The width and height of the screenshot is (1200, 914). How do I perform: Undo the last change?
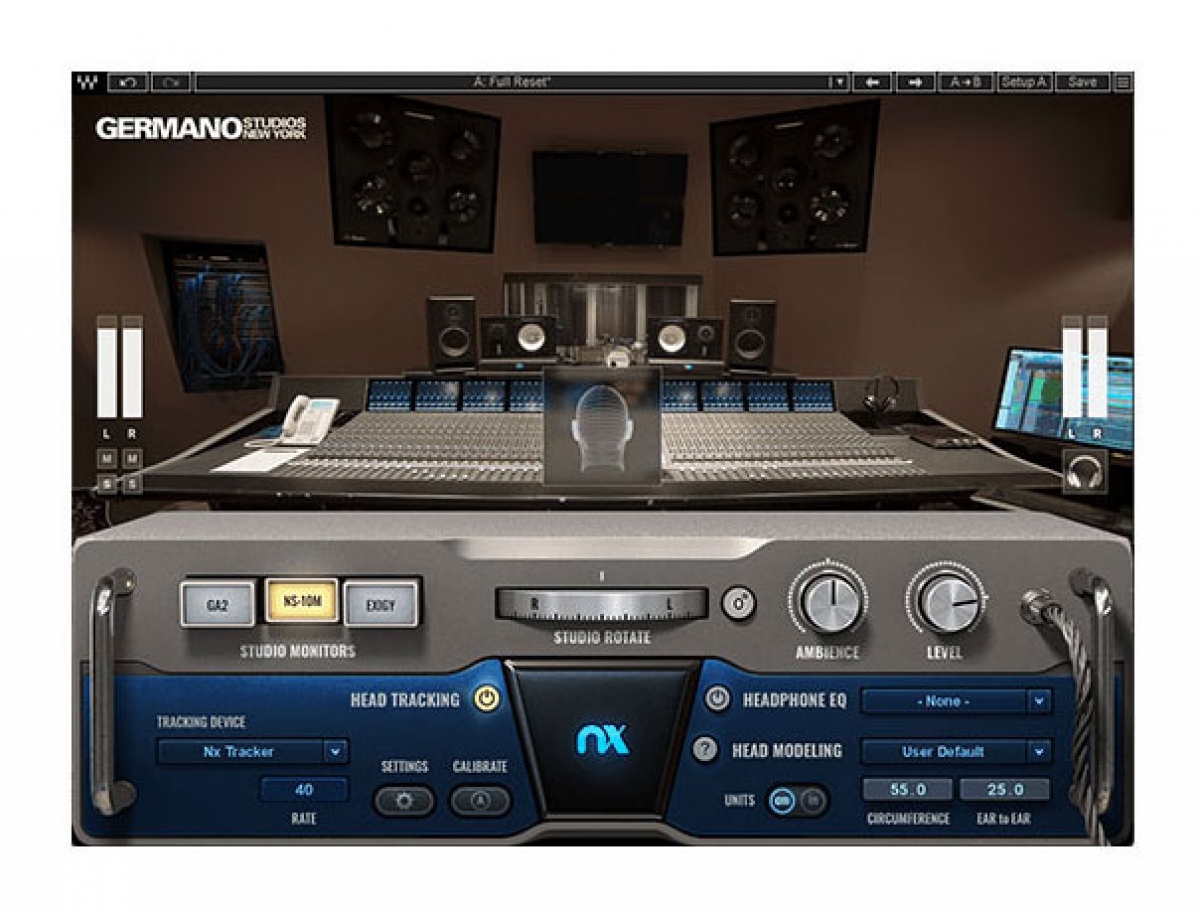[129, 82]
